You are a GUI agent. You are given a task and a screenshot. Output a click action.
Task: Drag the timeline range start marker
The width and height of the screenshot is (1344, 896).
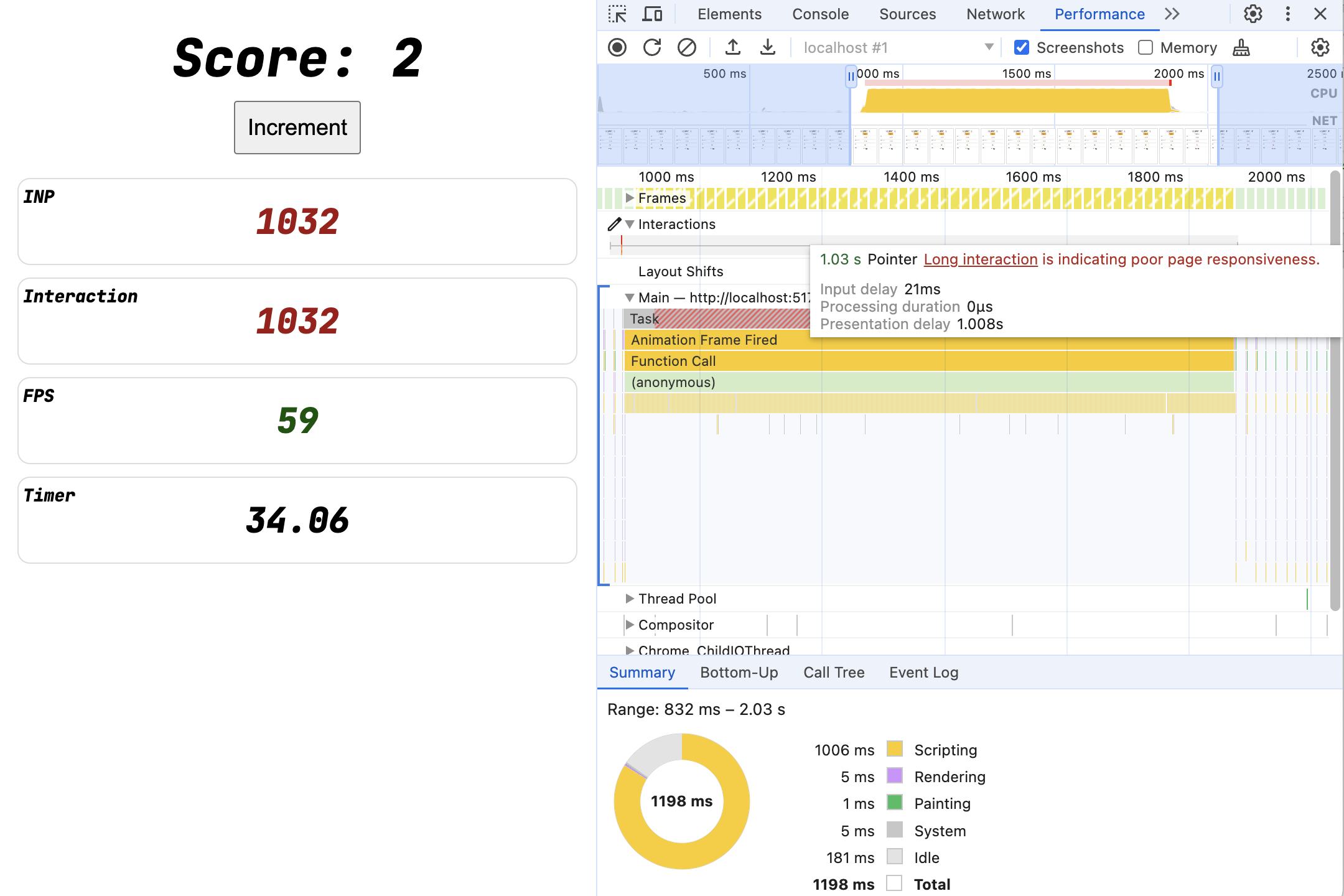coord(851,74)
